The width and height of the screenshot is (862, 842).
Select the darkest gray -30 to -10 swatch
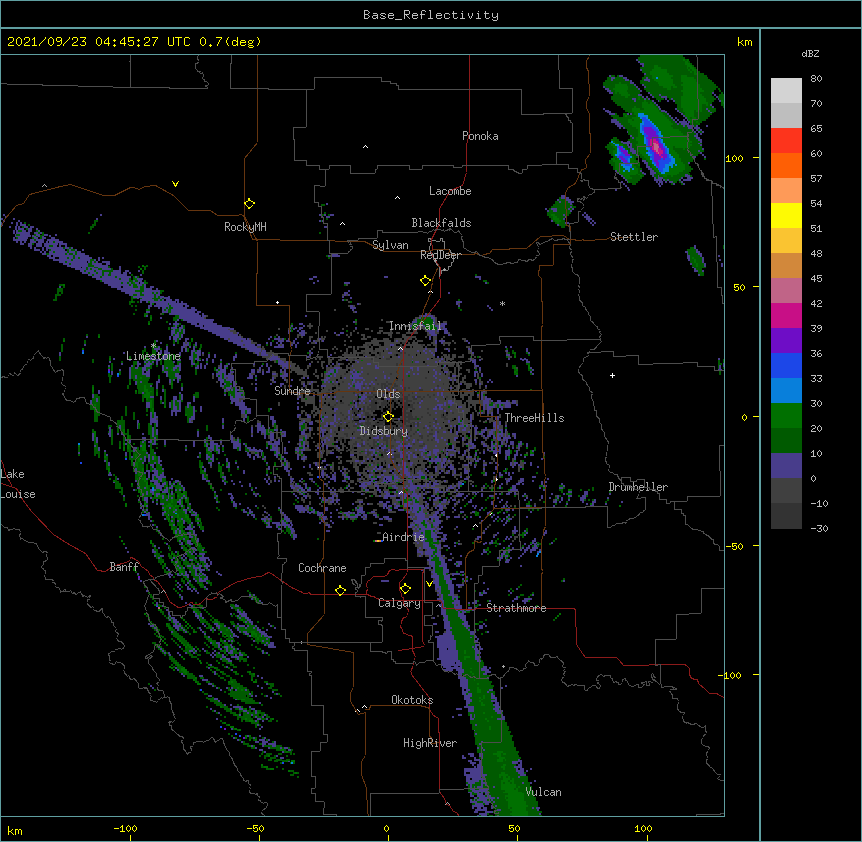tap(786, 516)
